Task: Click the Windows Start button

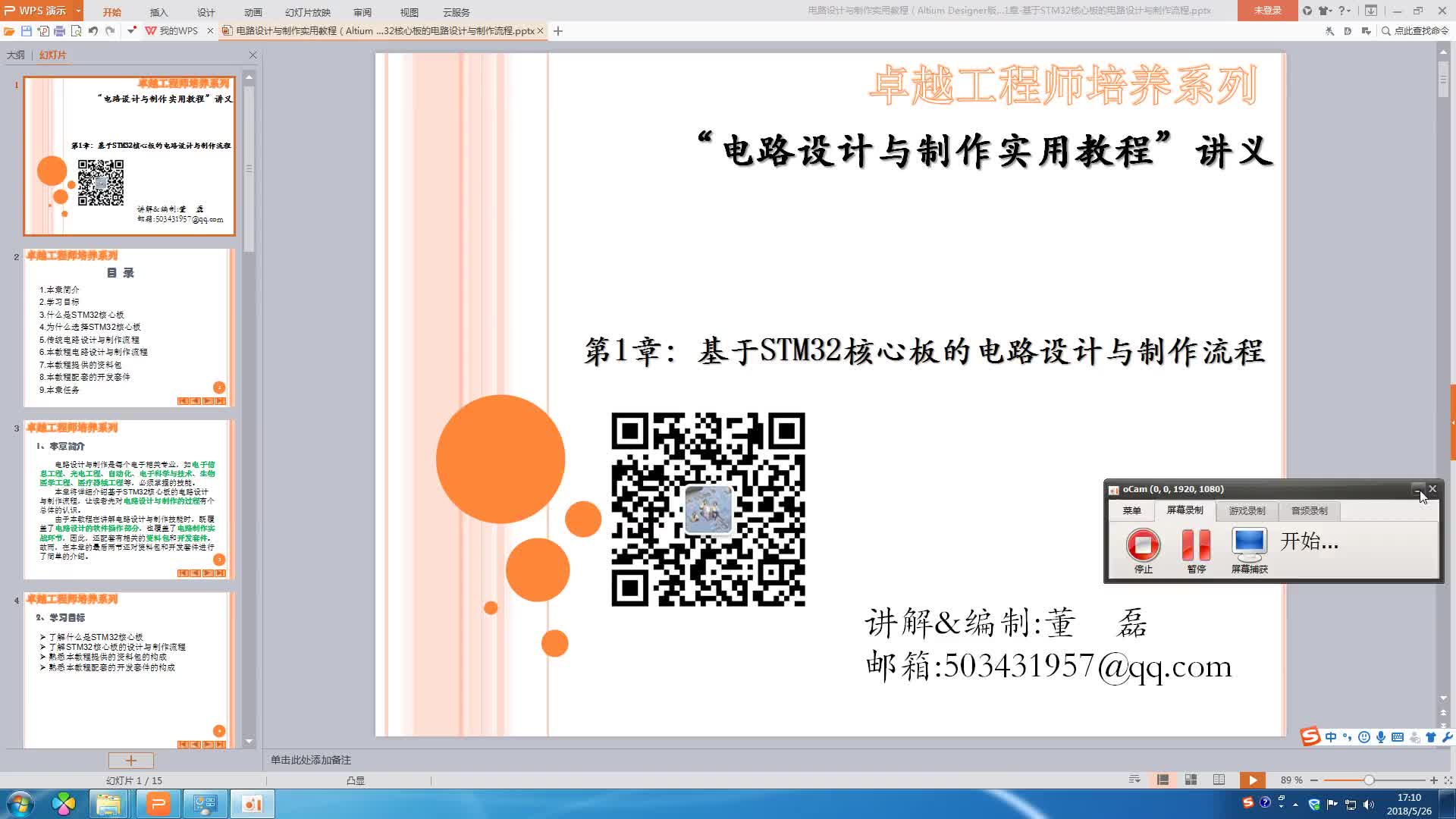Action: [x=20, y=804]
